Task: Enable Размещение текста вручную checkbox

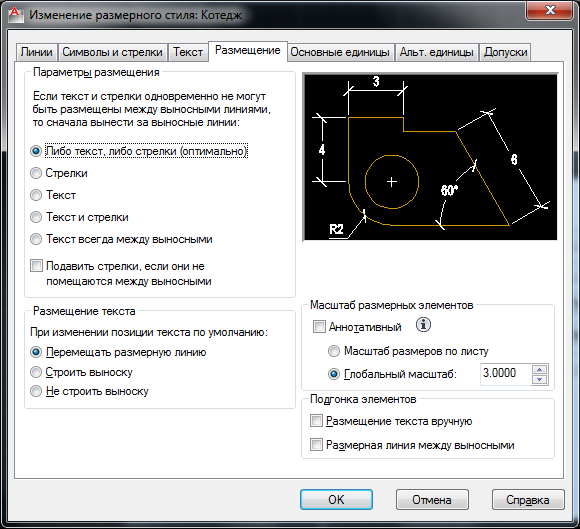Action: coord(316,421)
